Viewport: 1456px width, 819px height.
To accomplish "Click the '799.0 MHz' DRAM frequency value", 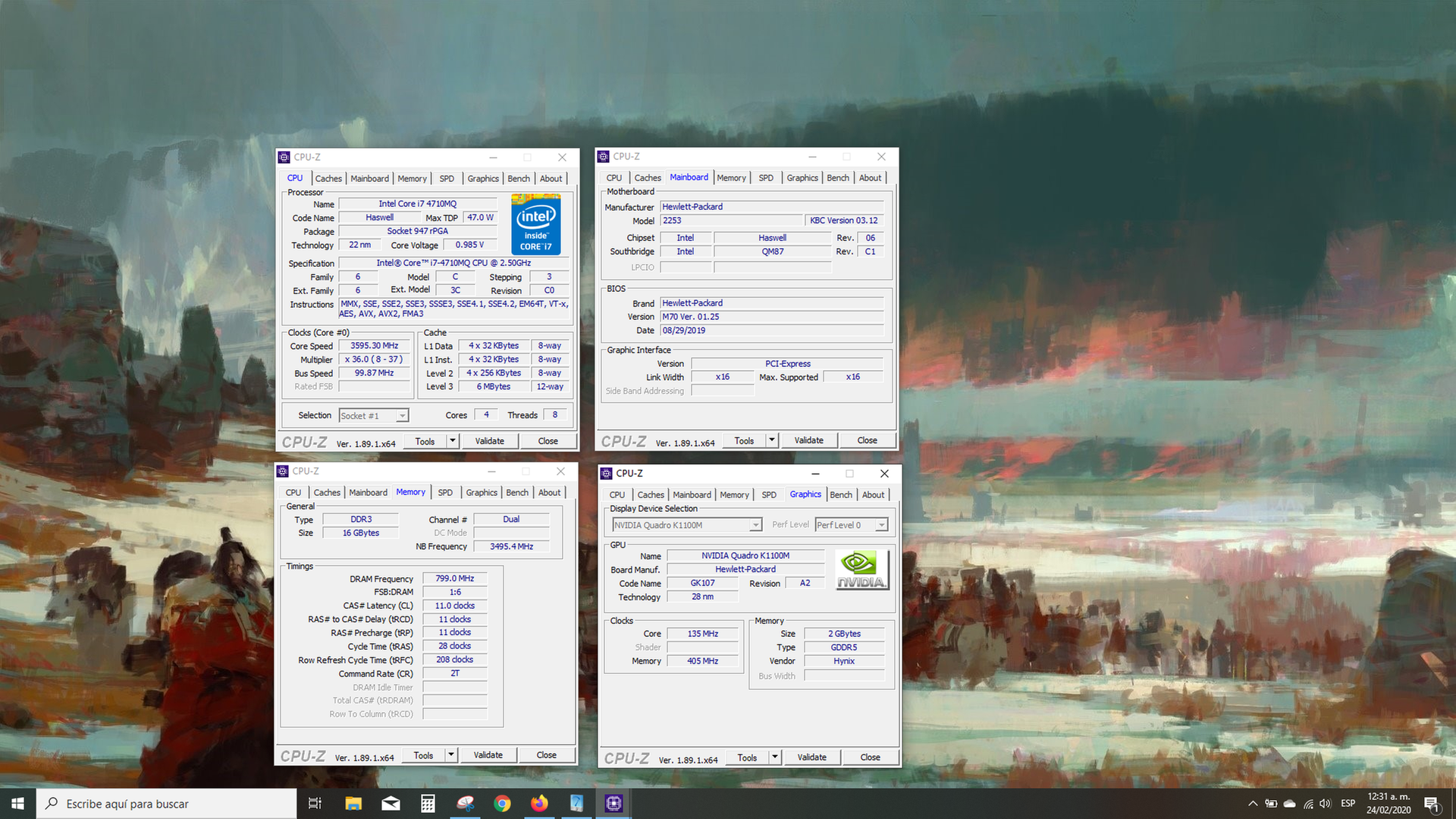I will [x=454, y=578].
